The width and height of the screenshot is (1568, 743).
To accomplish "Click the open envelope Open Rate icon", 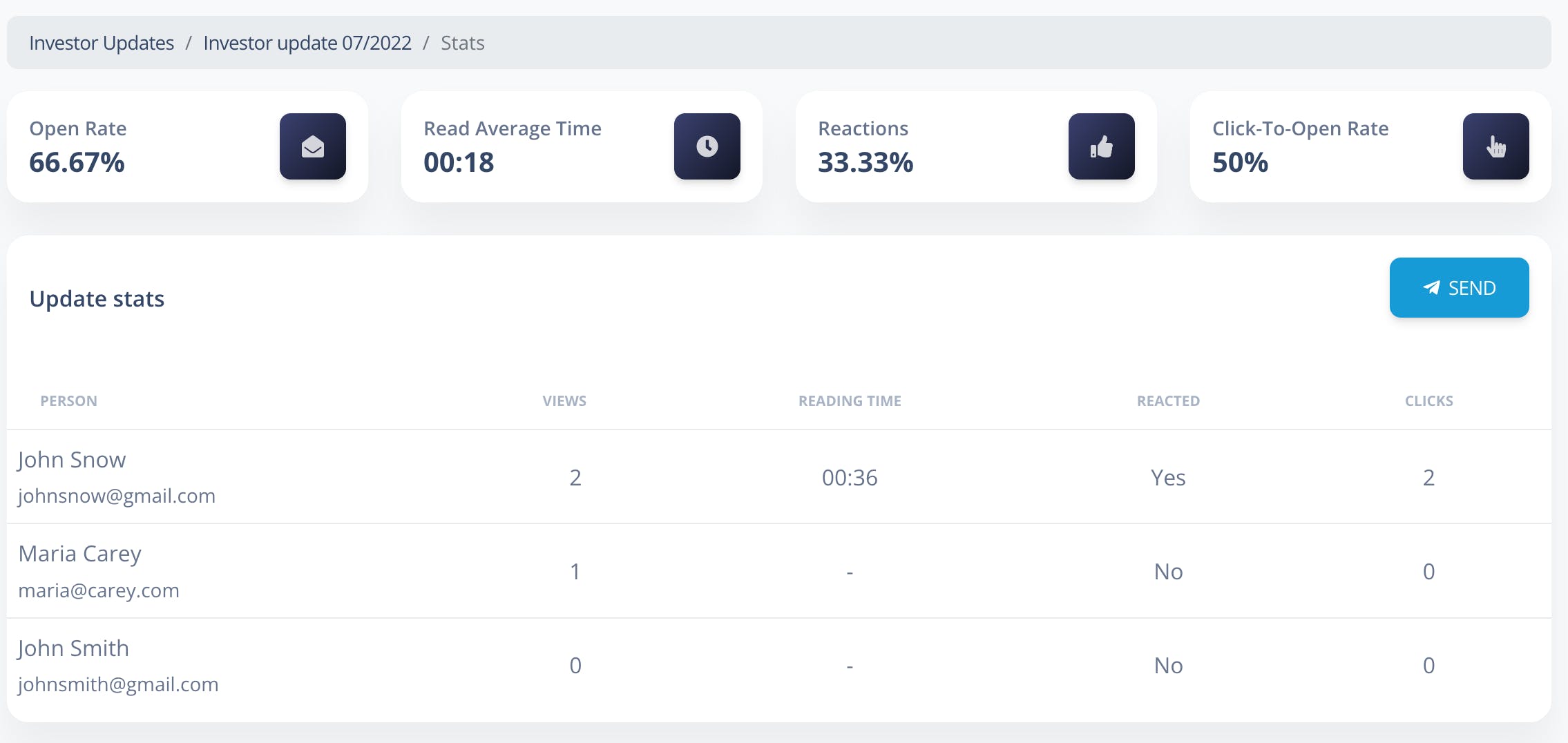I will click(x=312, y=146).
